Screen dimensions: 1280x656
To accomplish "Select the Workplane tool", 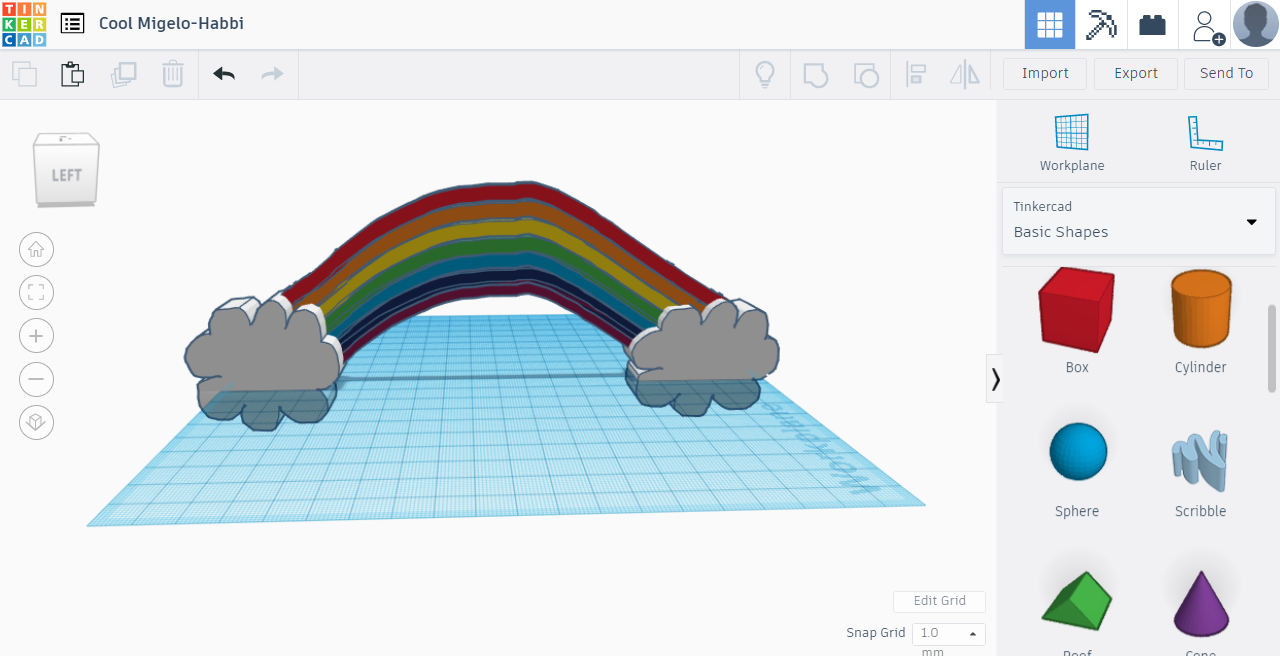I will 1071,140.
